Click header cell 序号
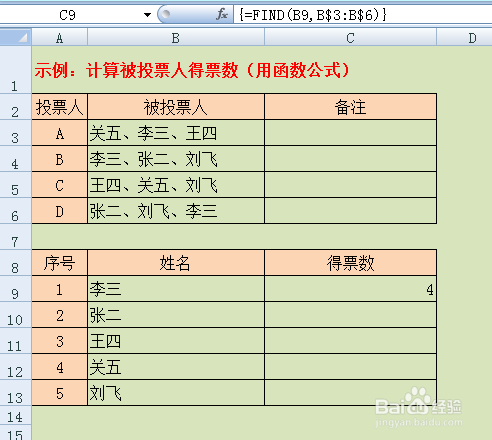Screen dimensions: 492x440 tap(60, 262)
